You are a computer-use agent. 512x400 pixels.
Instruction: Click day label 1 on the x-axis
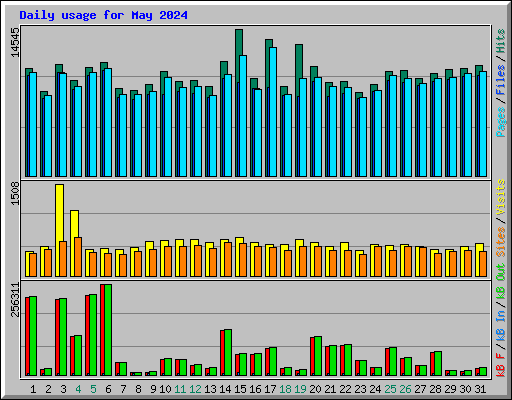33,389
